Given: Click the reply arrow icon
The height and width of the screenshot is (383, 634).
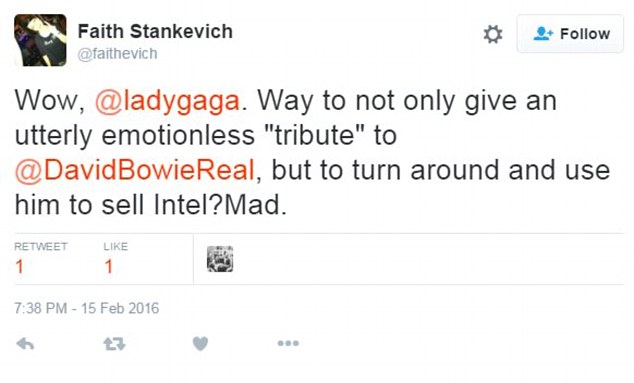Looking at the screenshot, I should [x=25, y=344].
